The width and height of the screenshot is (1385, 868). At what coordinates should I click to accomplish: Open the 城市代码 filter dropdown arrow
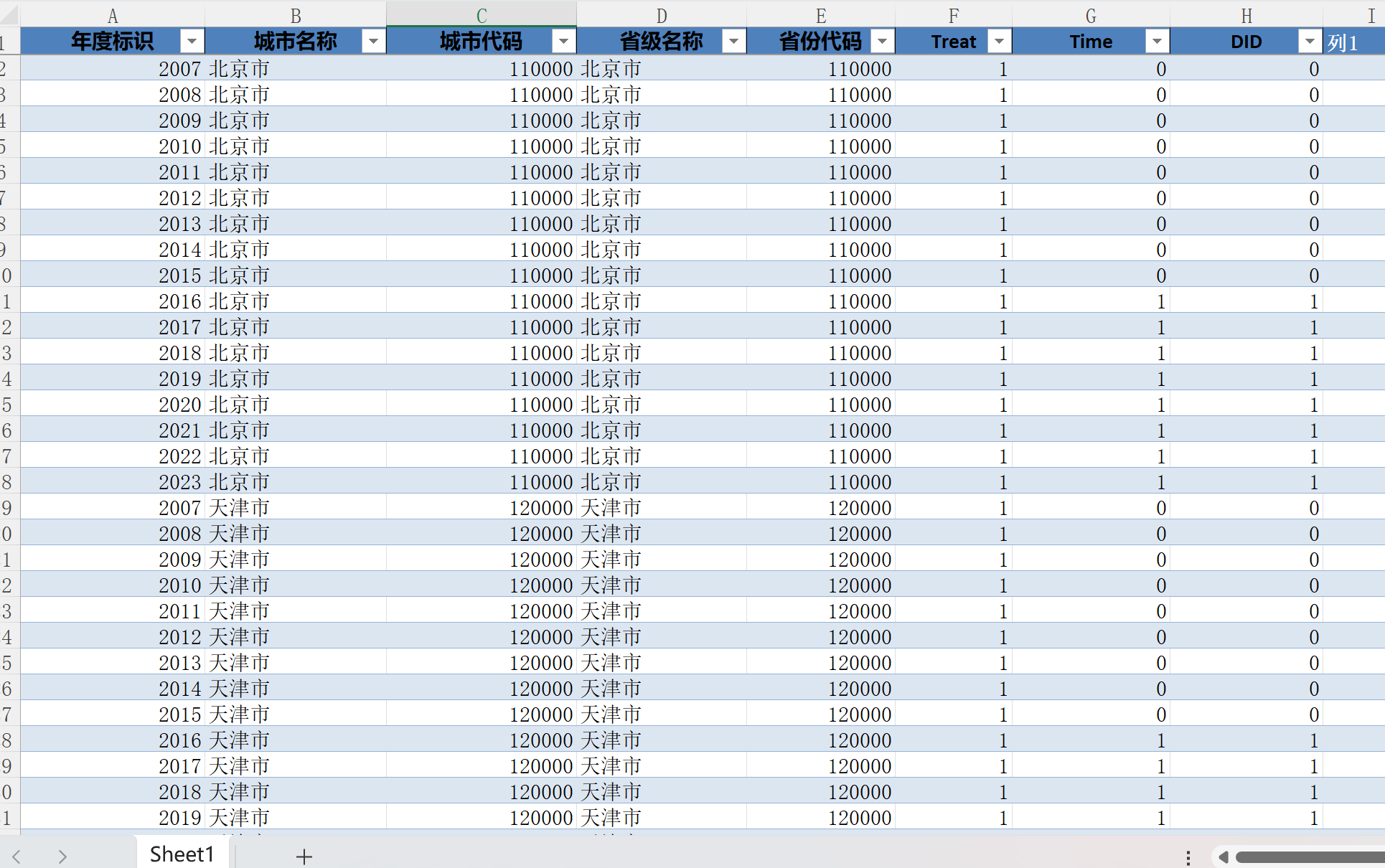563,42
